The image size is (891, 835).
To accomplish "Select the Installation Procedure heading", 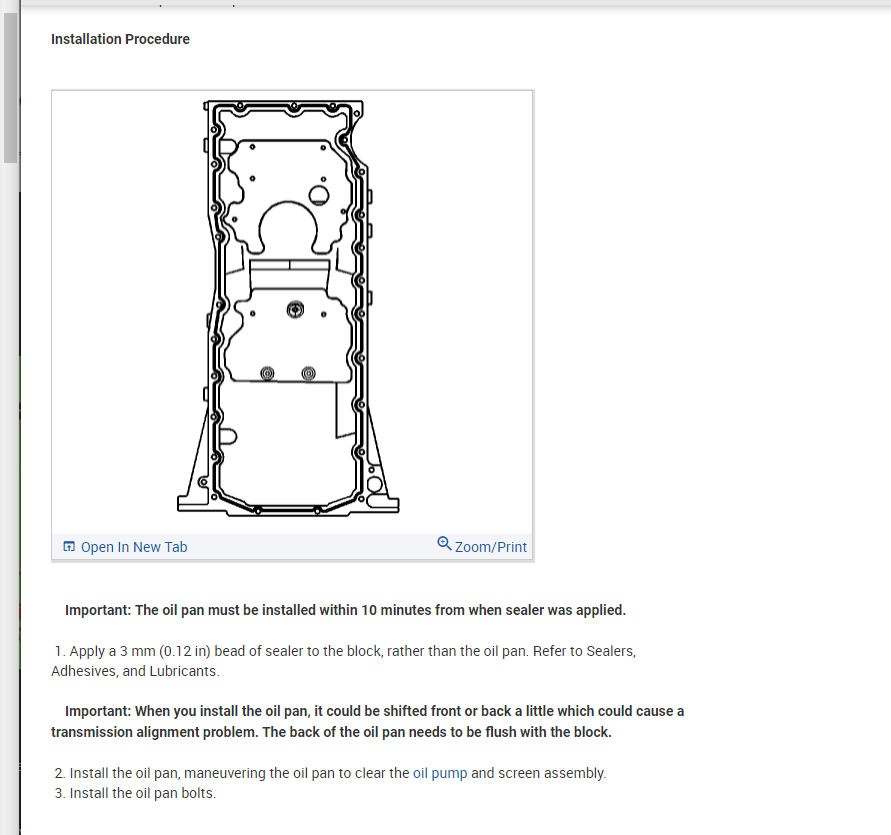I will 120,39.
